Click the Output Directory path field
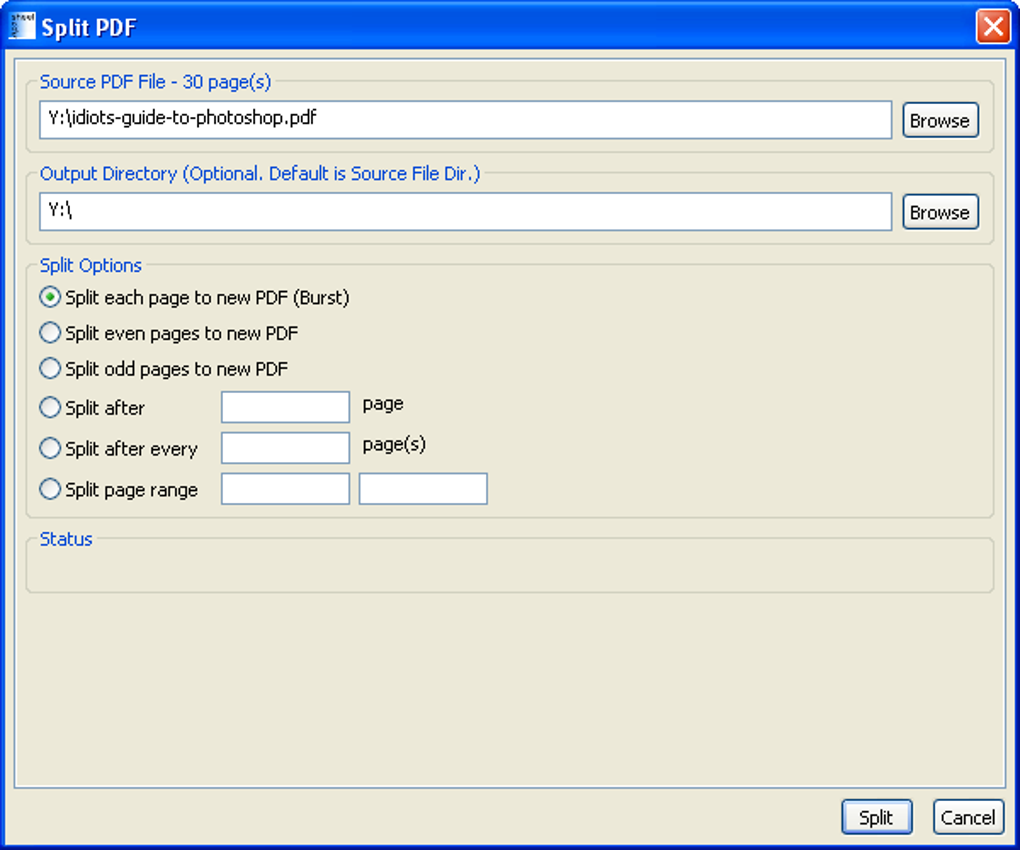Image resolution: width=1020 pixels, height=850 pixels. tap(465, 211)
